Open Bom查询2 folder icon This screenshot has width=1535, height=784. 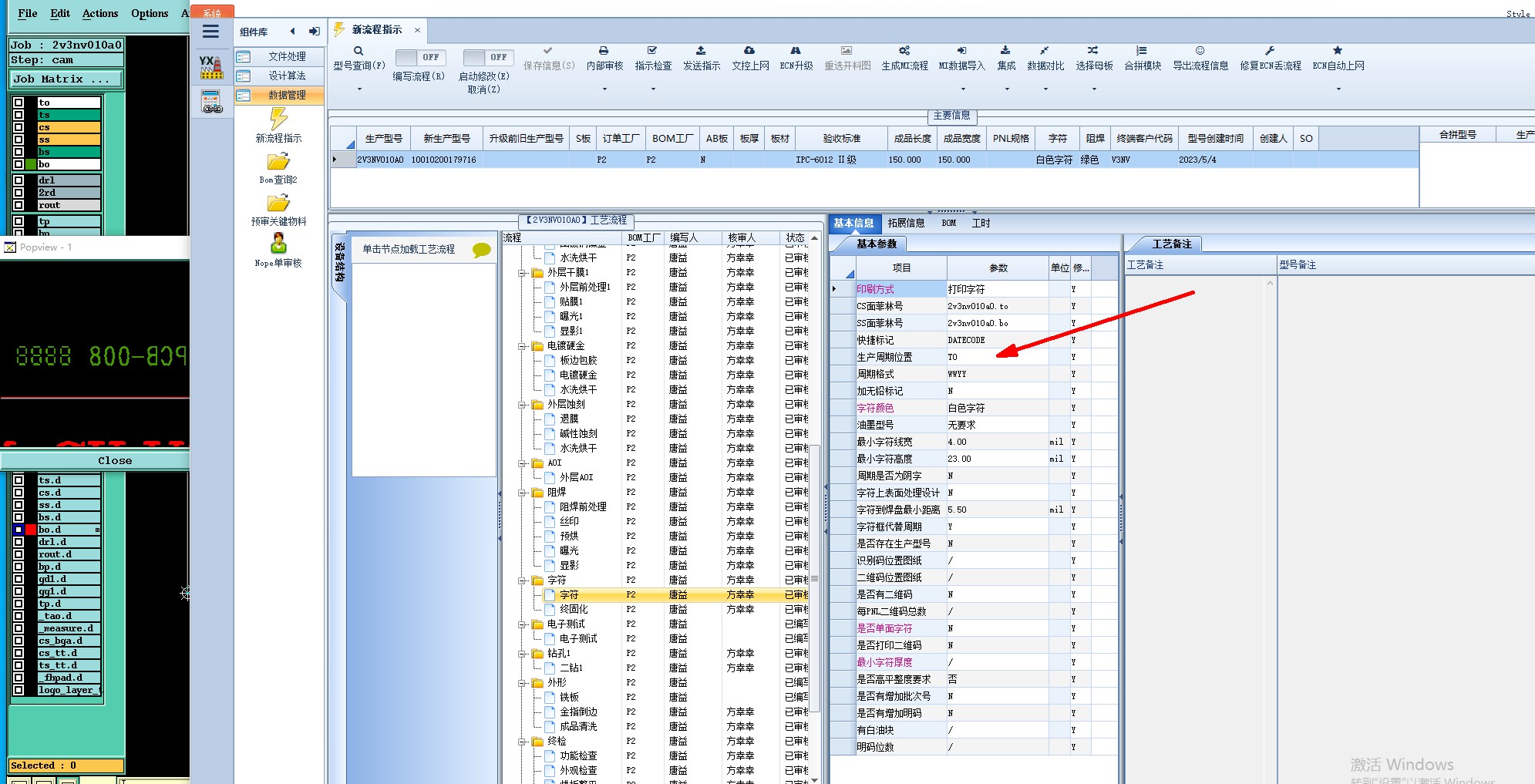[278, 161]
